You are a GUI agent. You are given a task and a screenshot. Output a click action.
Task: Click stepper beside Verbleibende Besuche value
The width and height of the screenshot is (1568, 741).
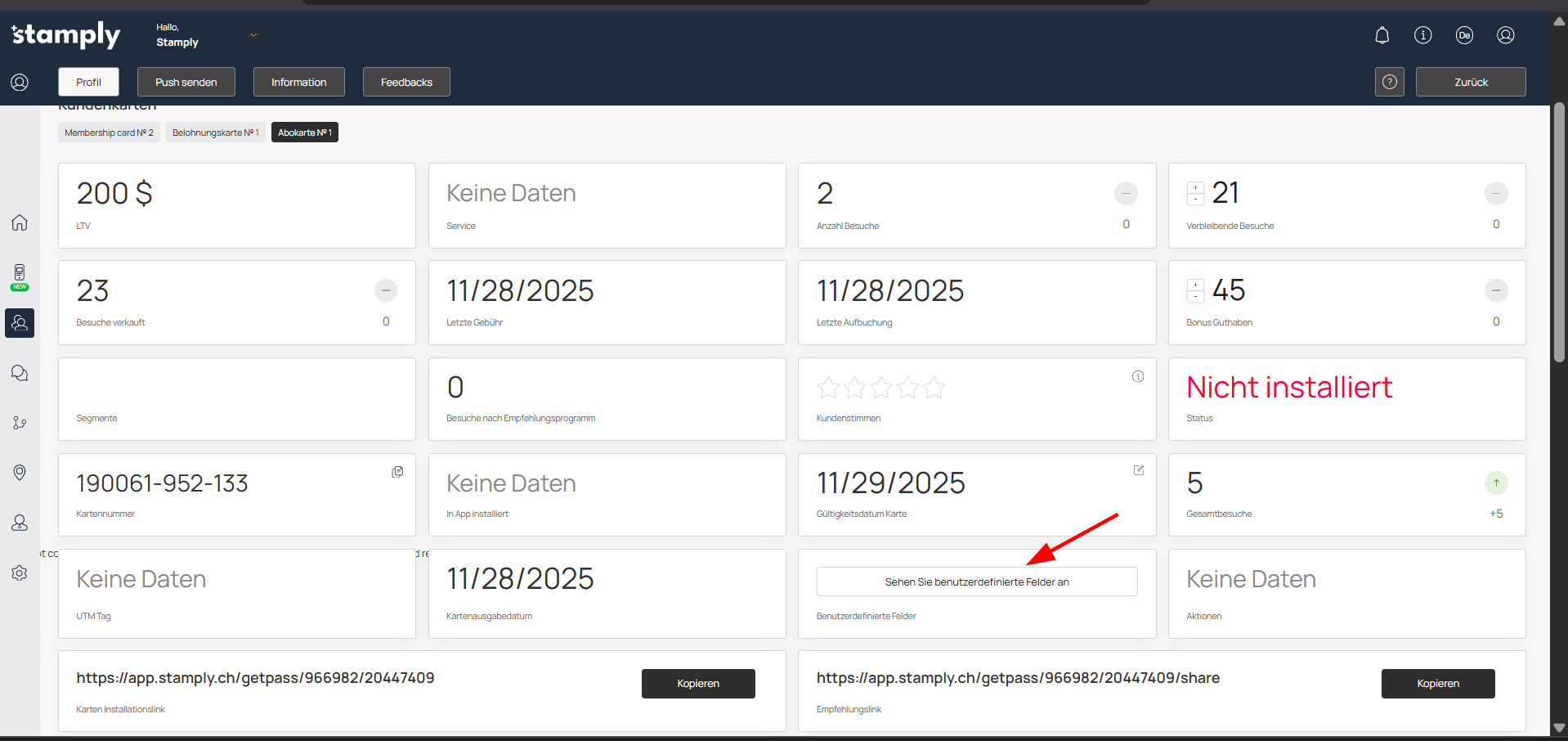pyautogui.click(x=1195, y=193)
